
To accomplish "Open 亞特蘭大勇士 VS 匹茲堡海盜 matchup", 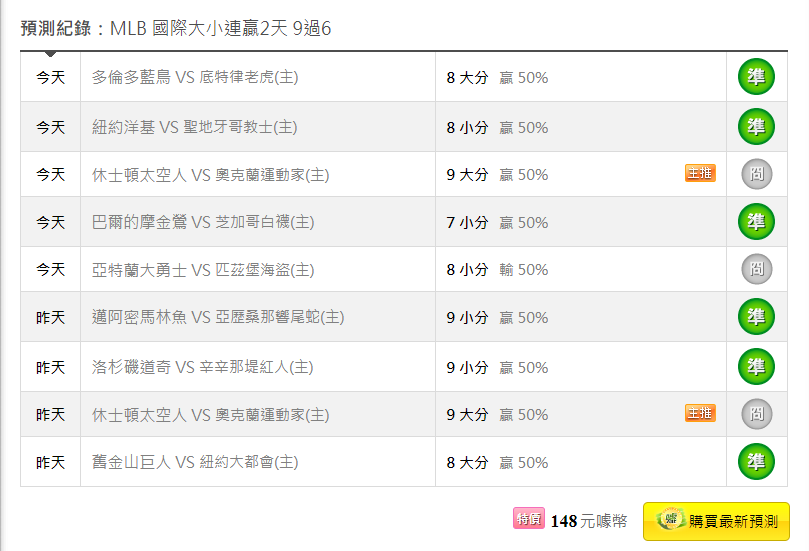I will click(x=203, y=270).
